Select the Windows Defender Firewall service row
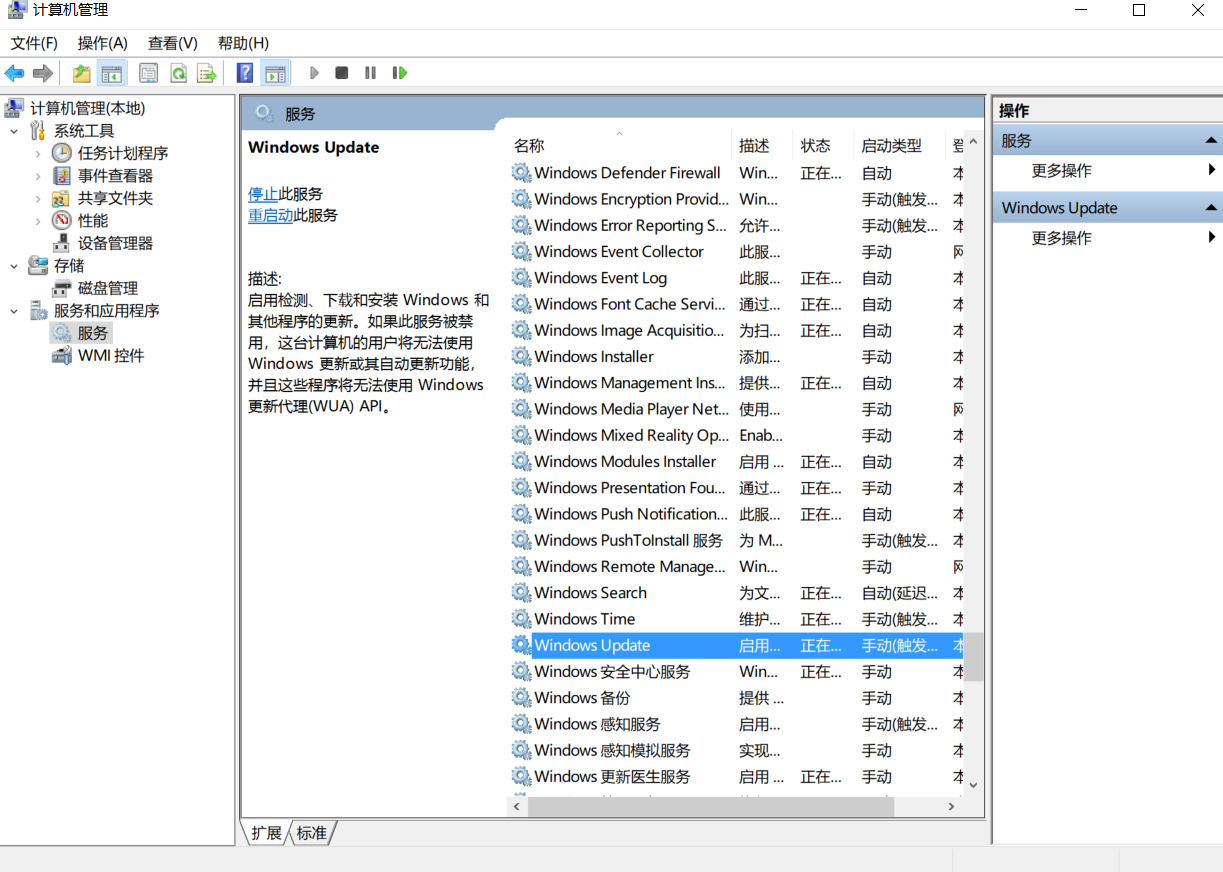Screen dimensions: 1223x872 pyautogui.click(x=736, y=173)
